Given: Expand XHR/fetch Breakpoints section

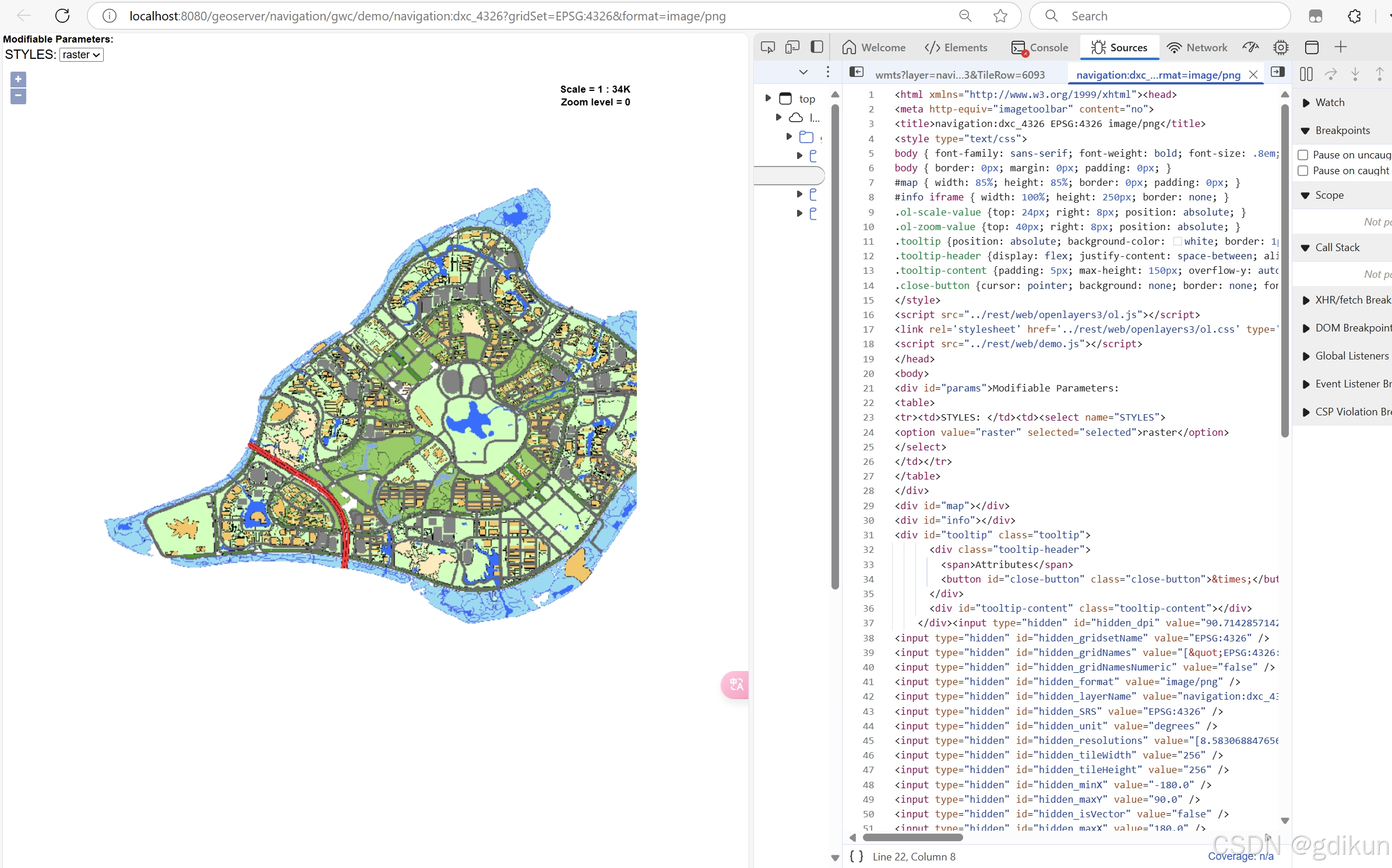Looking at the screenshot, I should (x=1306, y=300).
